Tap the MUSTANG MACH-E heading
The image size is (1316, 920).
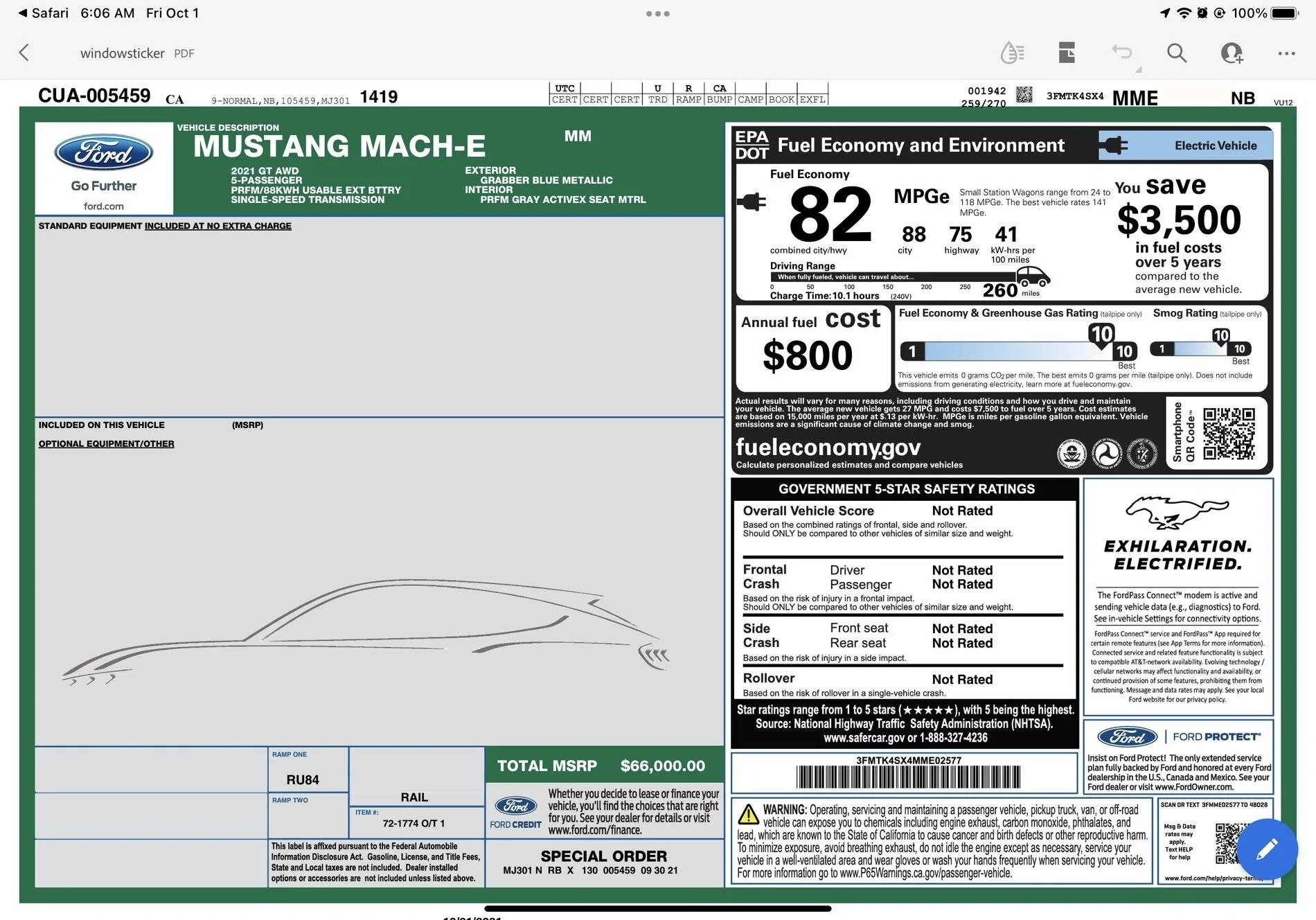[x=339, y=146]
